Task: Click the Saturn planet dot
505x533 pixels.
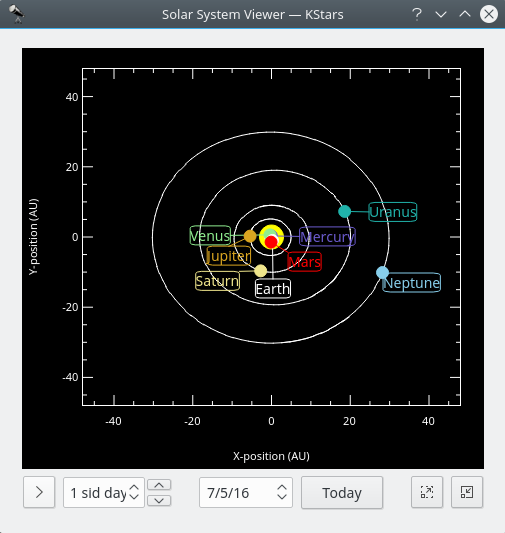Action: (261, 271)
